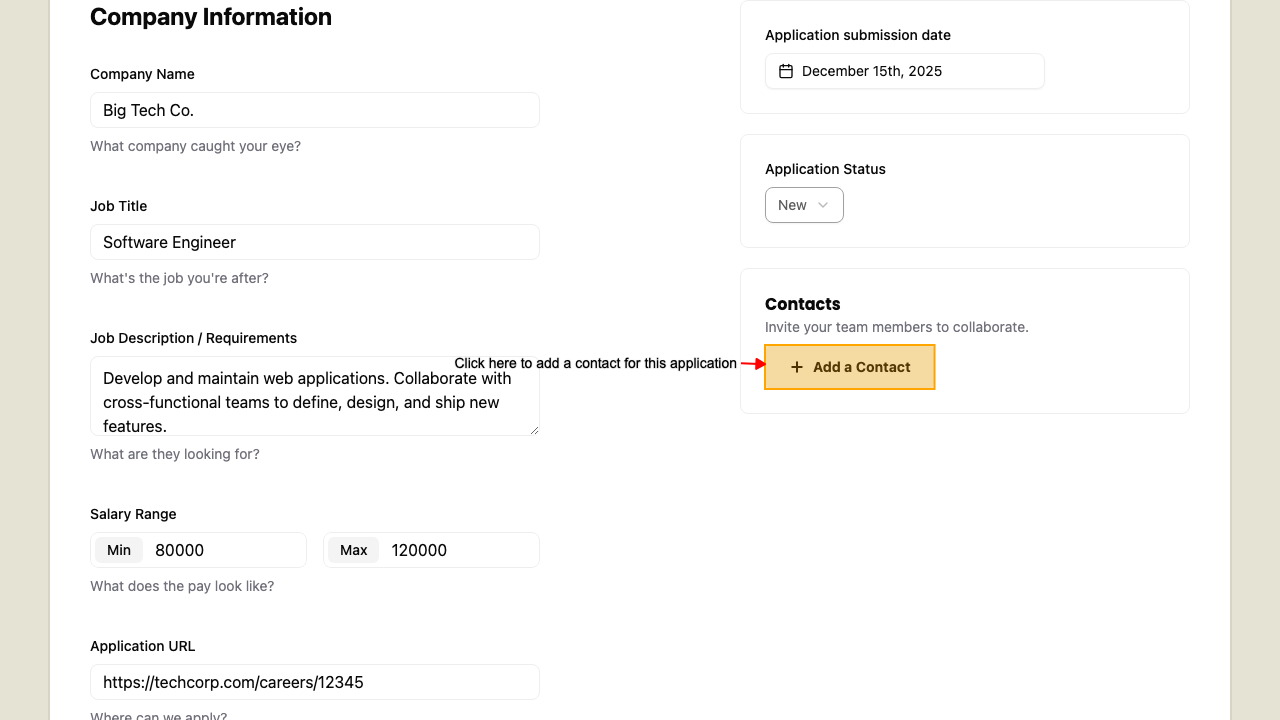Click the Application submission date label

857,35
